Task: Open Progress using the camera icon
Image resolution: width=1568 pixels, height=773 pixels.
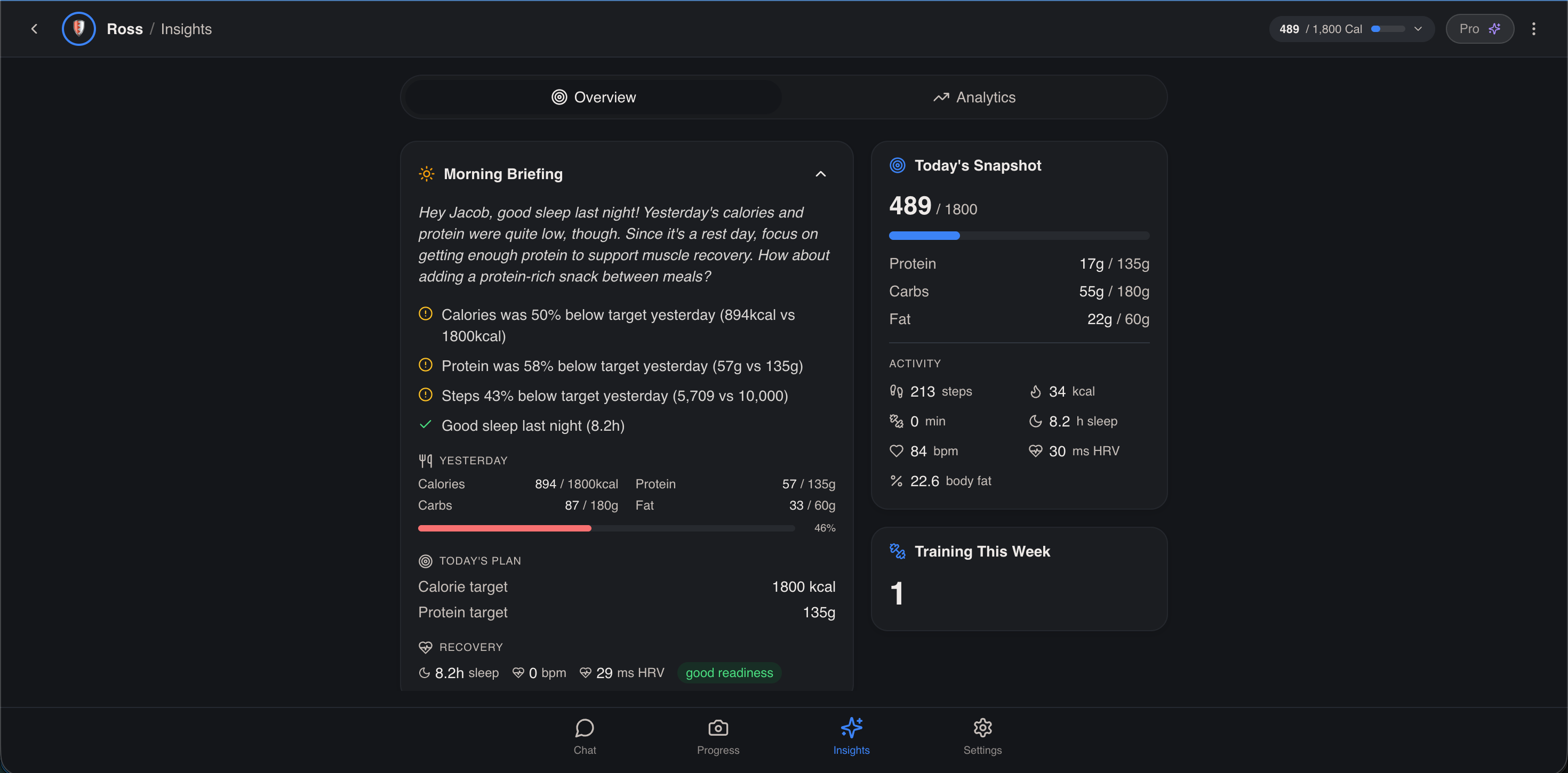Action: pyautogui.click(x=718, y=727)
